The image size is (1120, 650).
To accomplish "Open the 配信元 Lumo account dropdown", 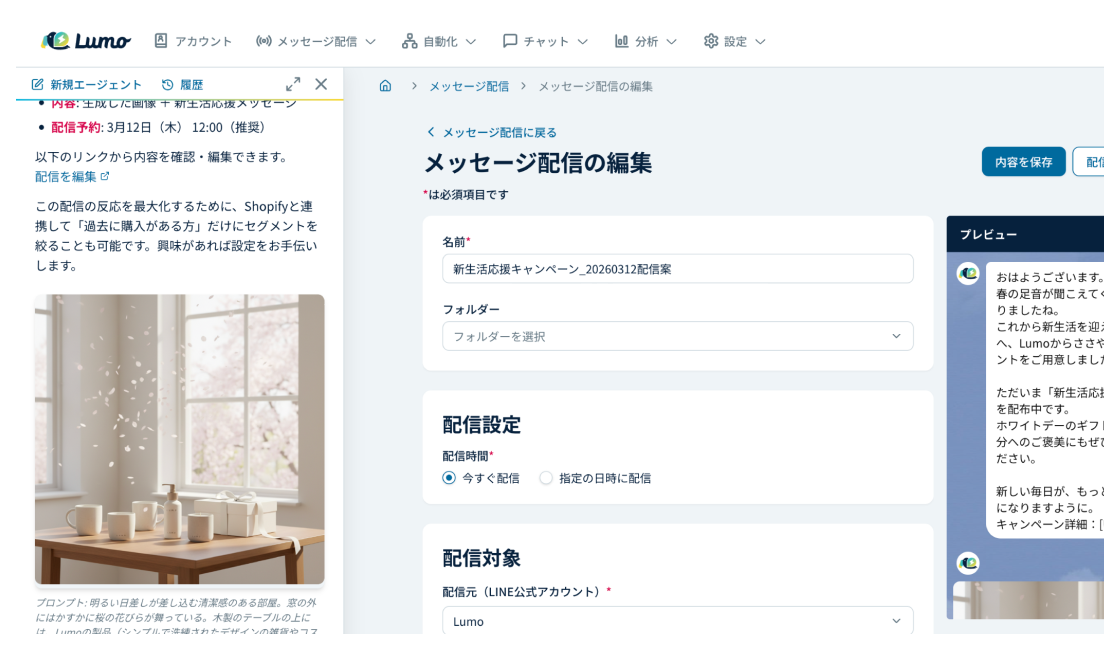I will click(x=677, y=621).
